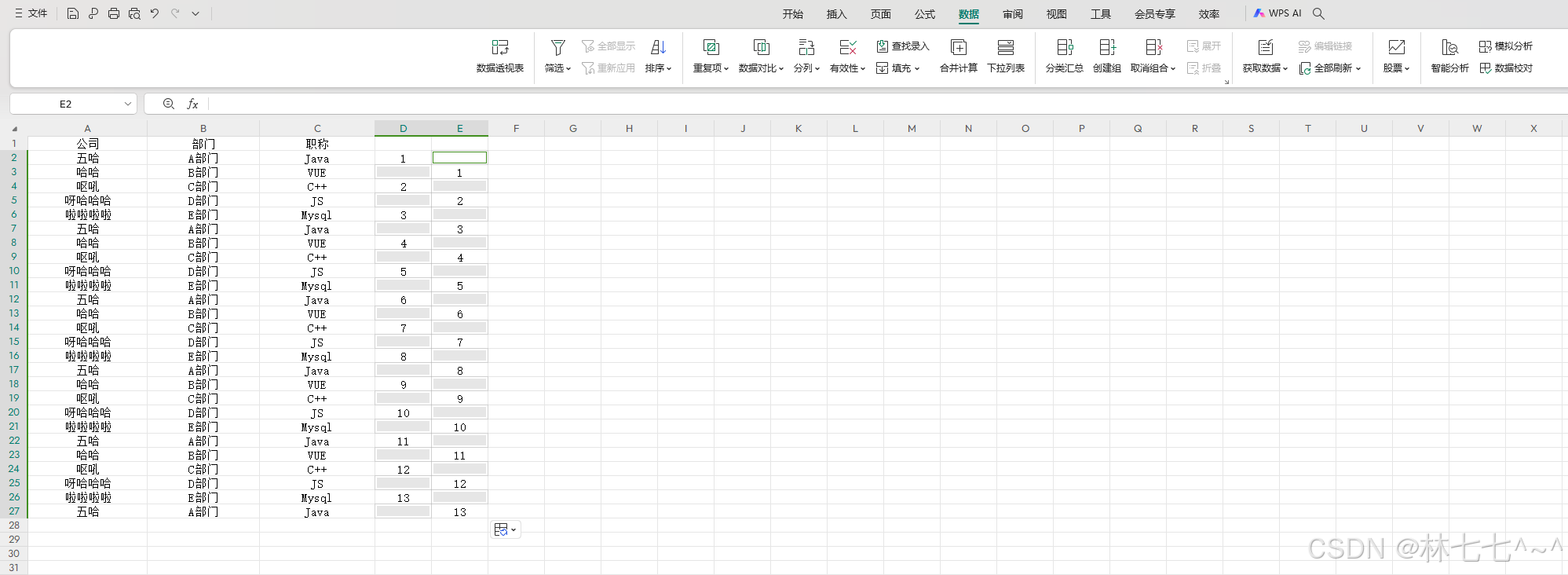Click the 合并计算 icon

(959, 47)
